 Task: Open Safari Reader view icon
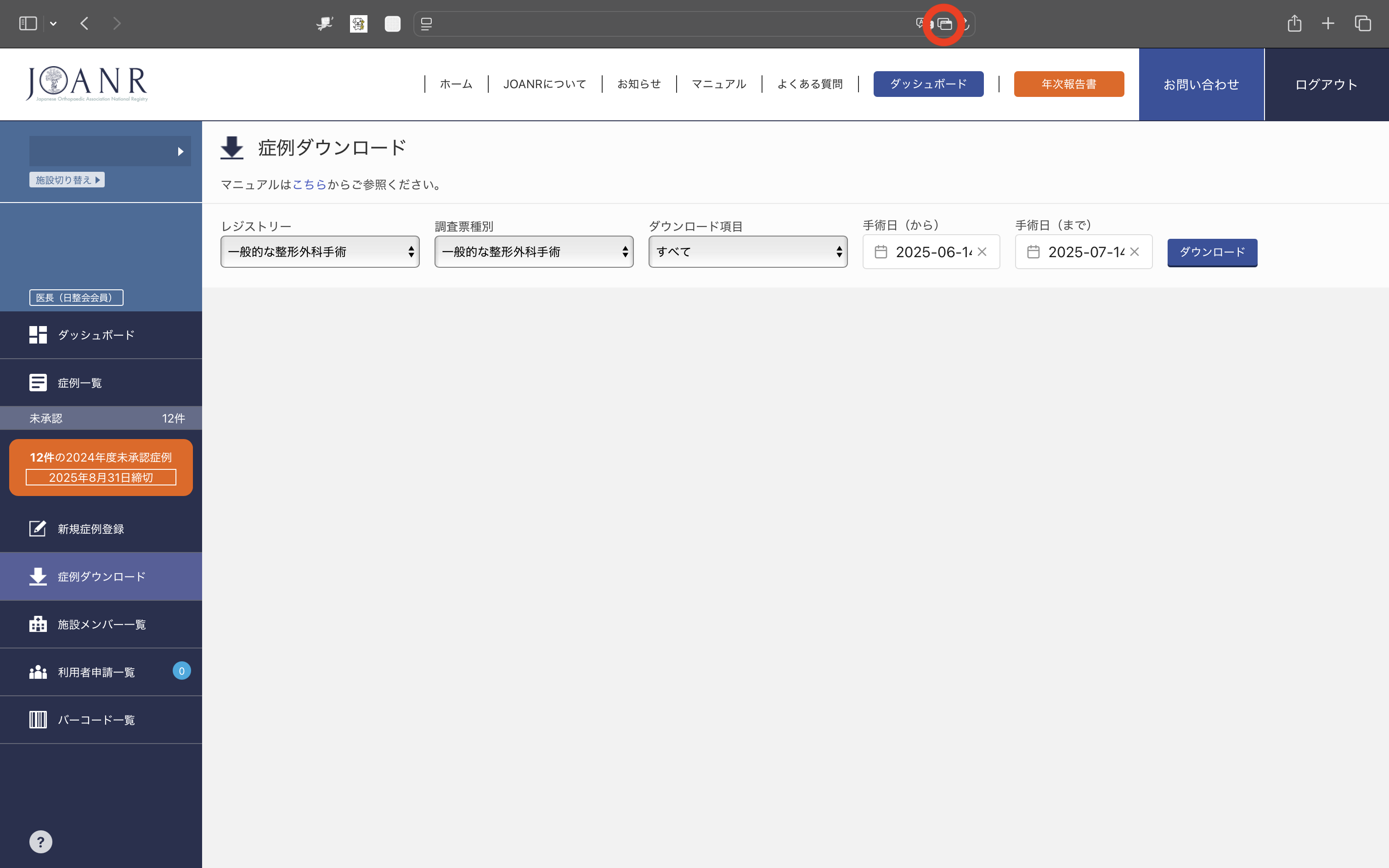point(426,23)
